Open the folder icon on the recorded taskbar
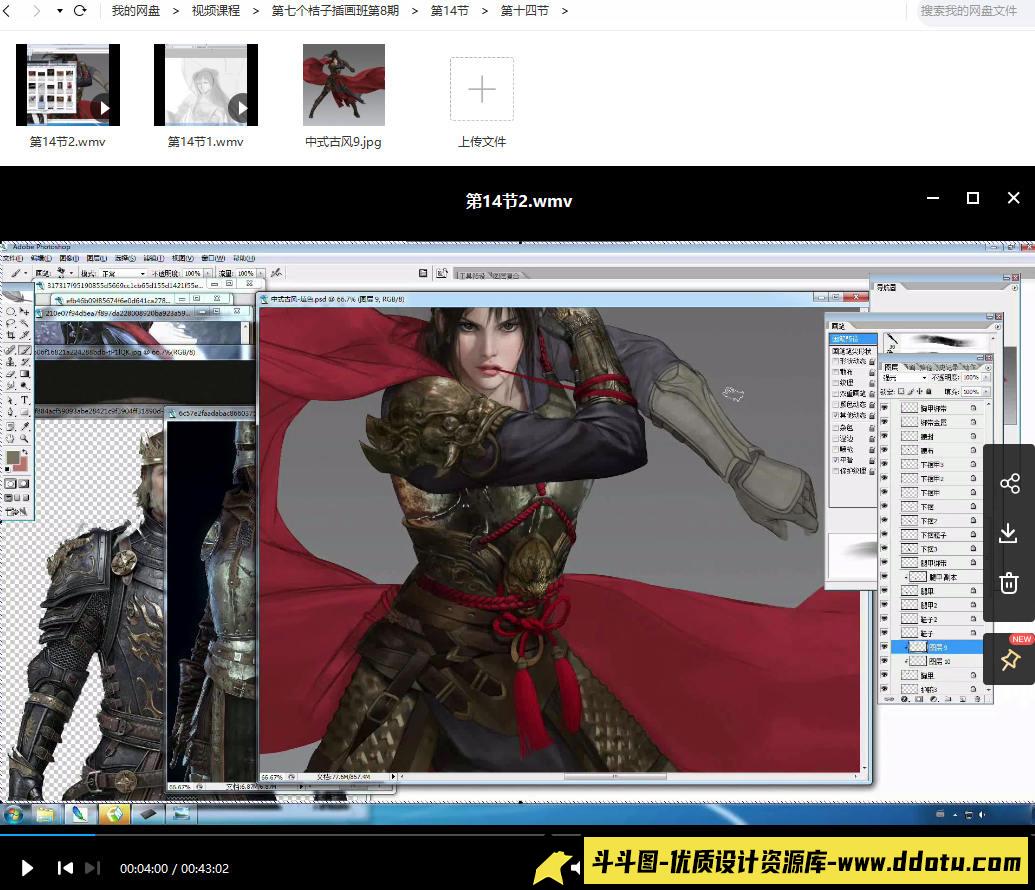1035x890 pixels. 45,815
